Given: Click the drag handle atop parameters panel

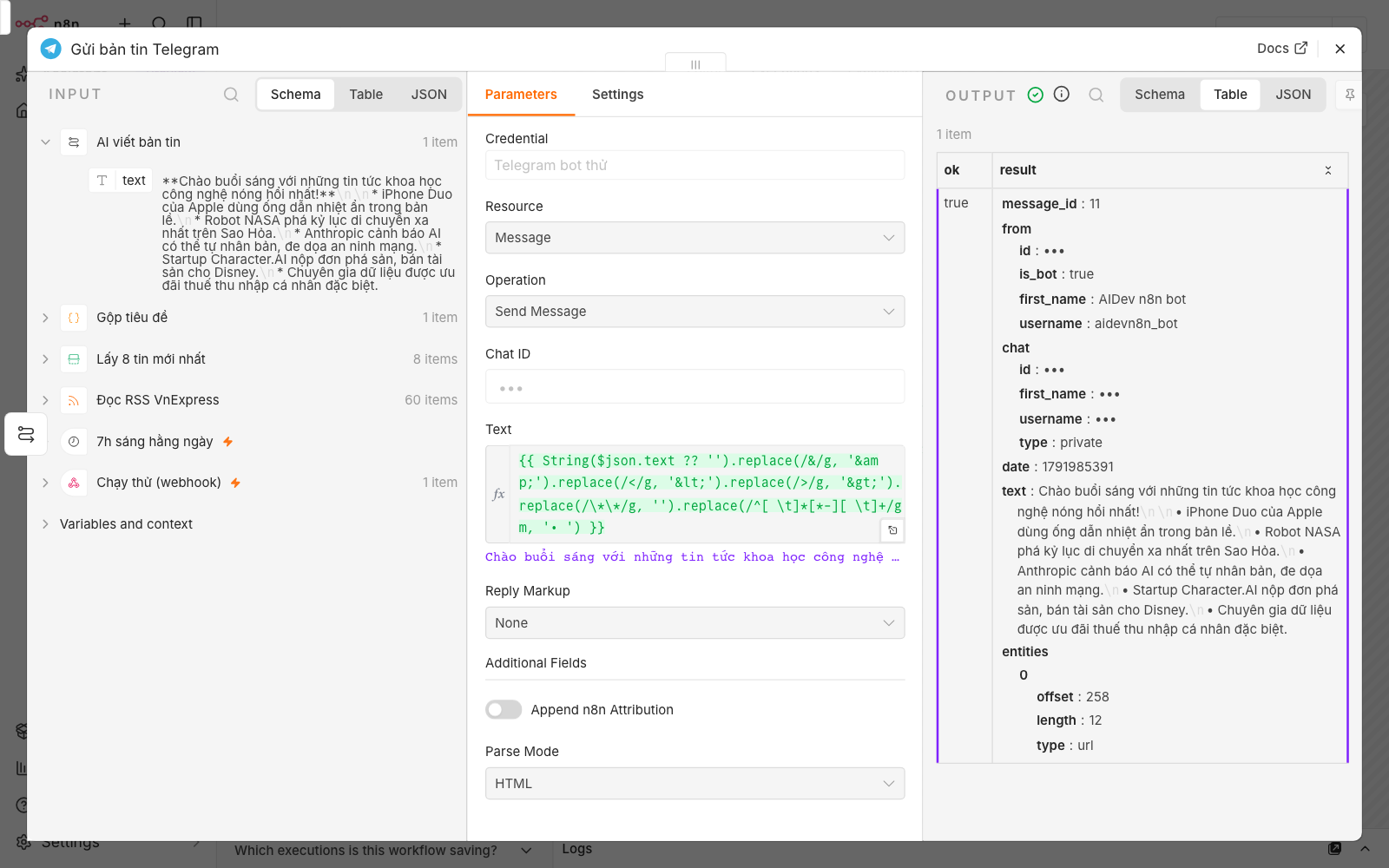Looking at the screenshot, I should 695,63.
